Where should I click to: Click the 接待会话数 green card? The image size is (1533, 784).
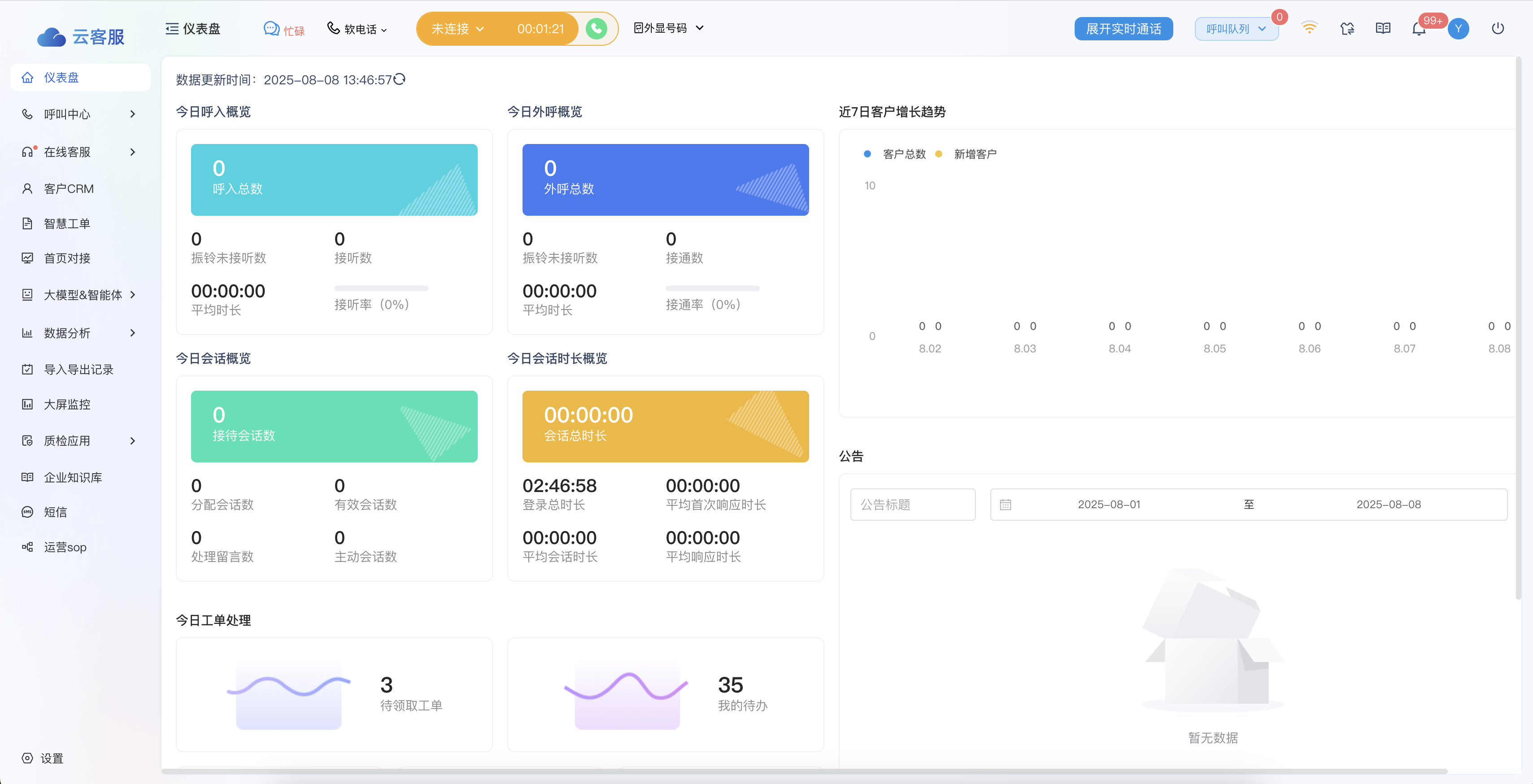334,426
